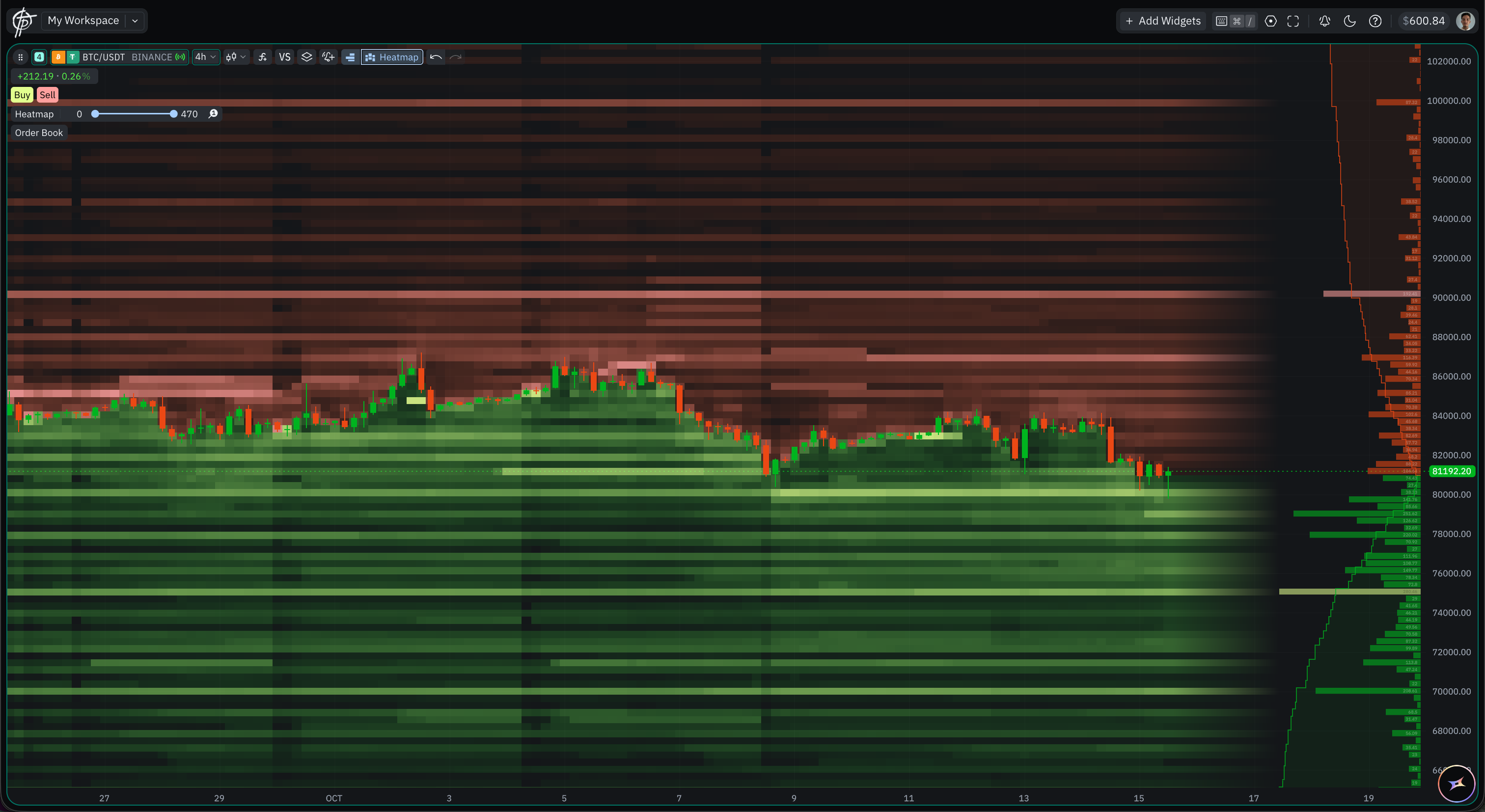Click the 81192.20 current price label
Image resolution: width=1485 pixels, height=812 pixels.
click(1452, 471)
